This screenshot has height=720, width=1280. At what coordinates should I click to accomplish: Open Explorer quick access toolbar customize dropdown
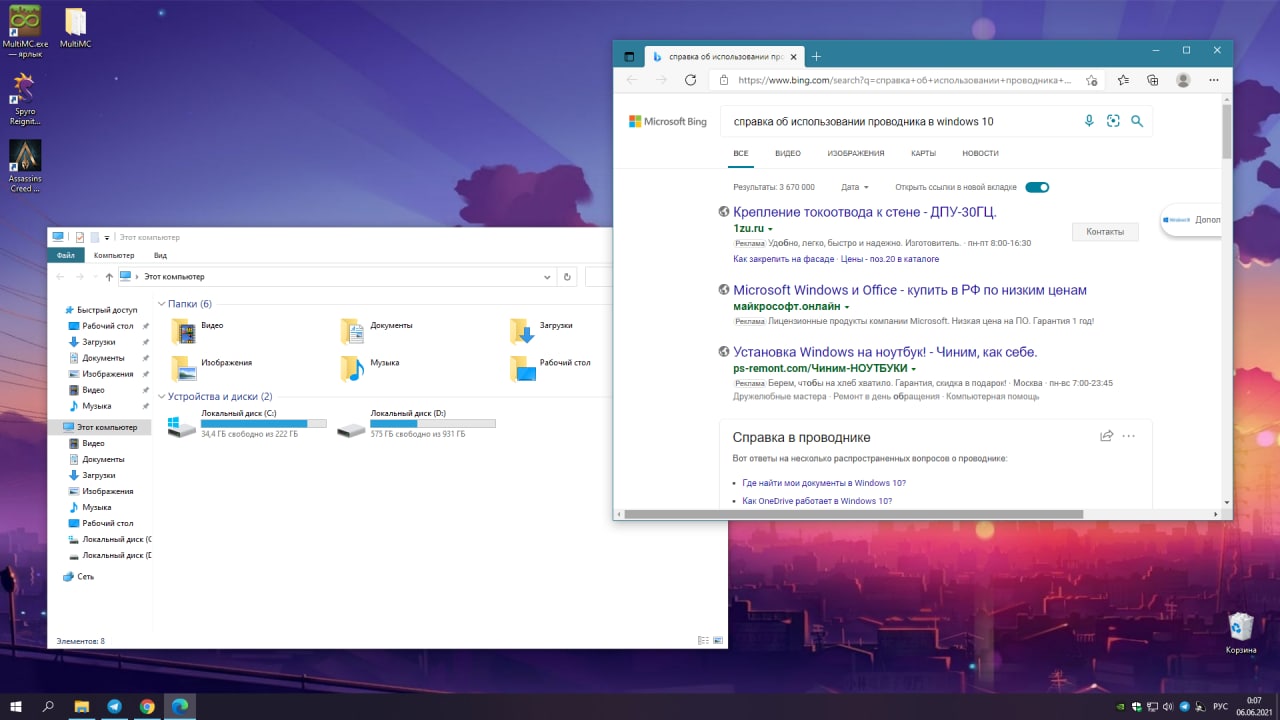(x=107, y=238)
